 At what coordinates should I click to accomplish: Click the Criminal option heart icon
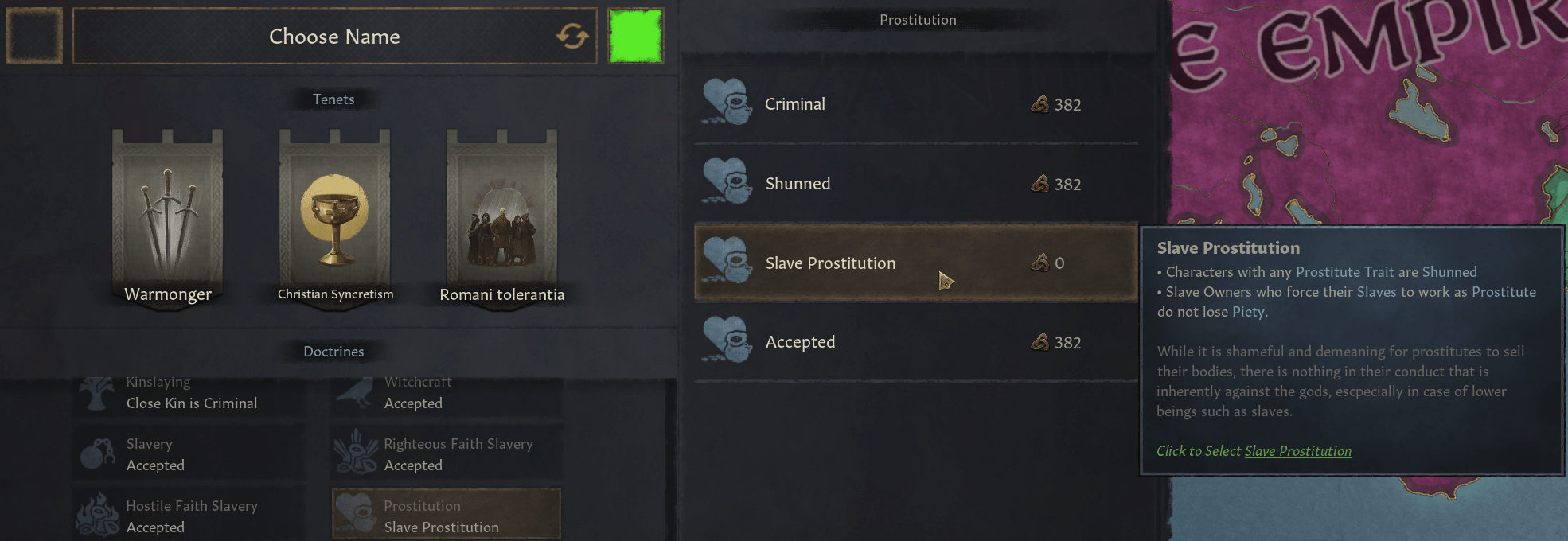click(x=727, y=103)
